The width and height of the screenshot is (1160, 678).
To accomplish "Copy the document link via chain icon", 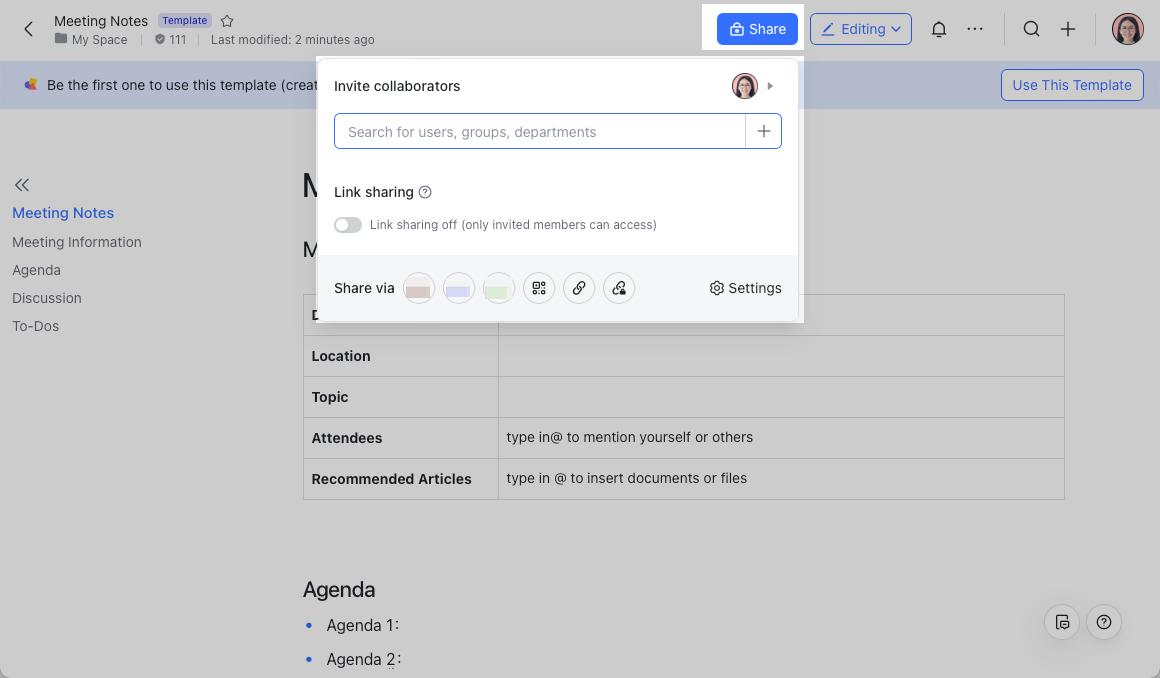I will [579, 288].
